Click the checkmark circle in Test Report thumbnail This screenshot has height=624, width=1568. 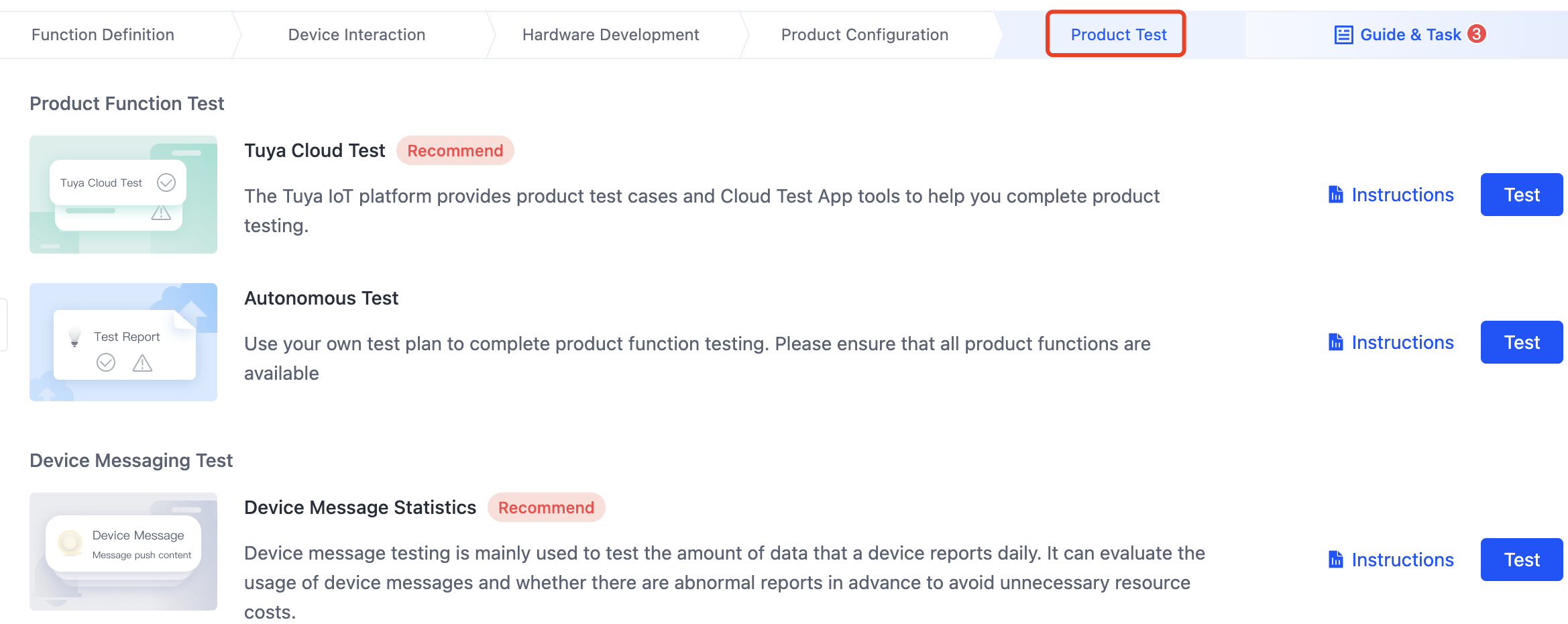click(106, 362)
